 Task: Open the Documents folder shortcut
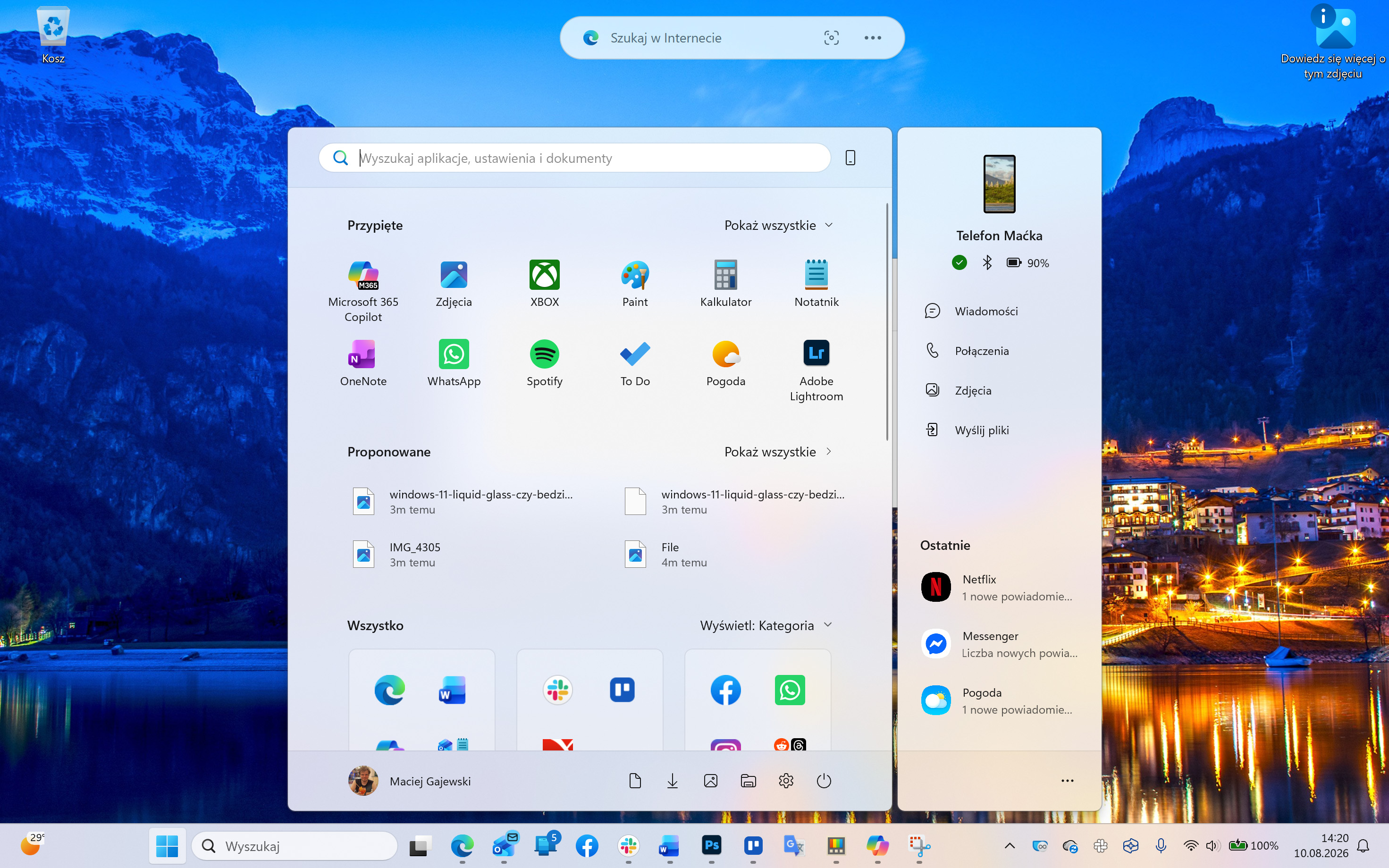pyautogui.click(x=635, y=781)
